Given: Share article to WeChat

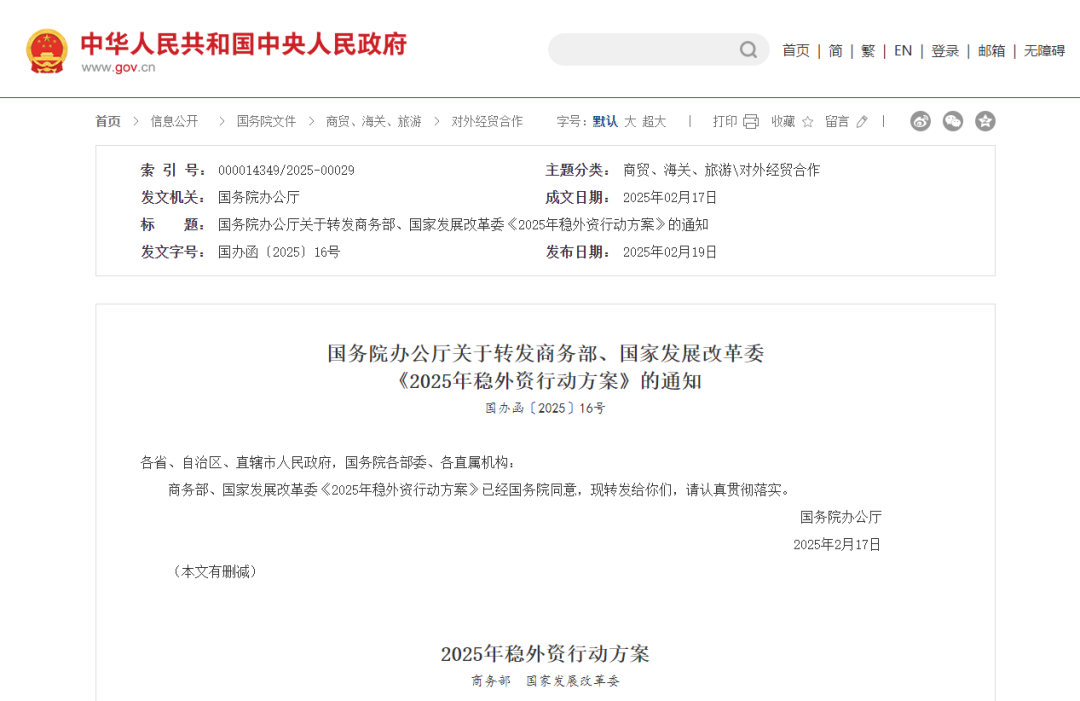Looking at the screenshot, I should (x=952, y=121).
